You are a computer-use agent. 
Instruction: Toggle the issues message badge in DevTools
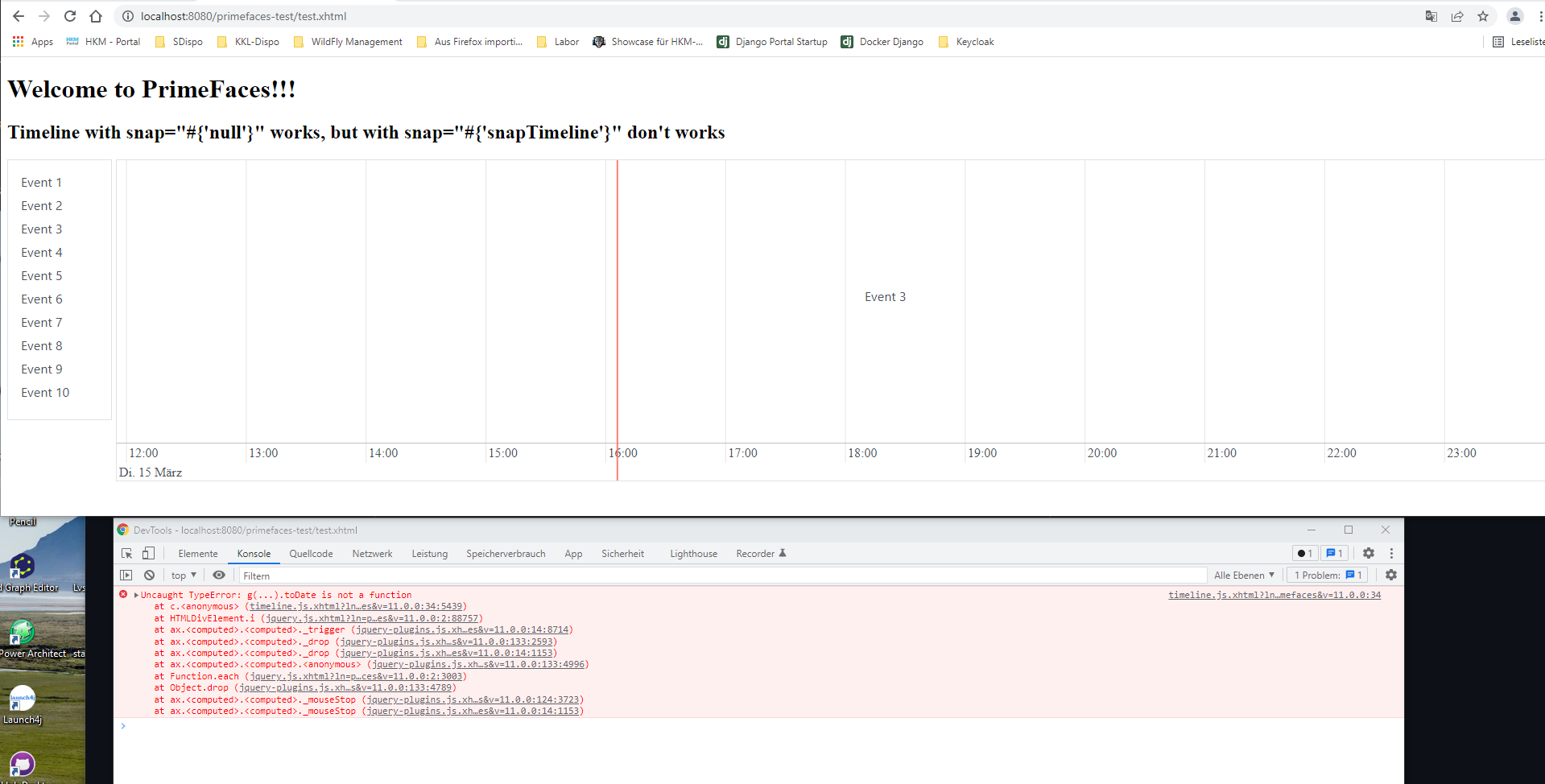click(x=1335, y=553)
